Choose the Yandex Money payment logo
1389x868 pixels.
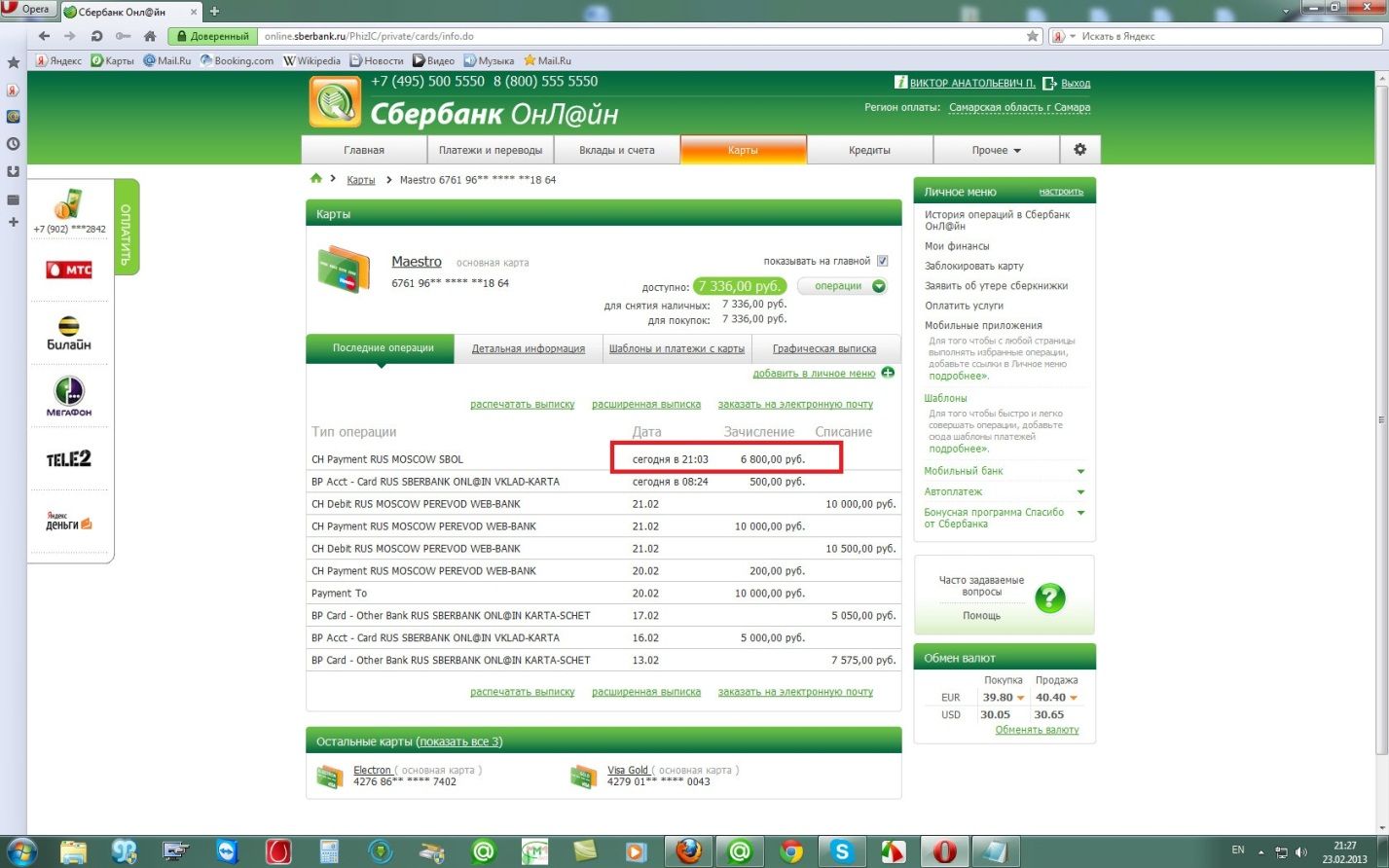(x=69, y=522)
